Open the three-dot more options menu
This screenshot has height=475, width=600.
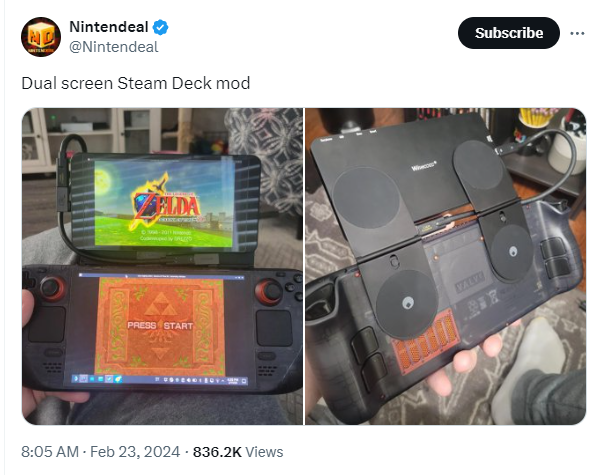tap(577, 33)
